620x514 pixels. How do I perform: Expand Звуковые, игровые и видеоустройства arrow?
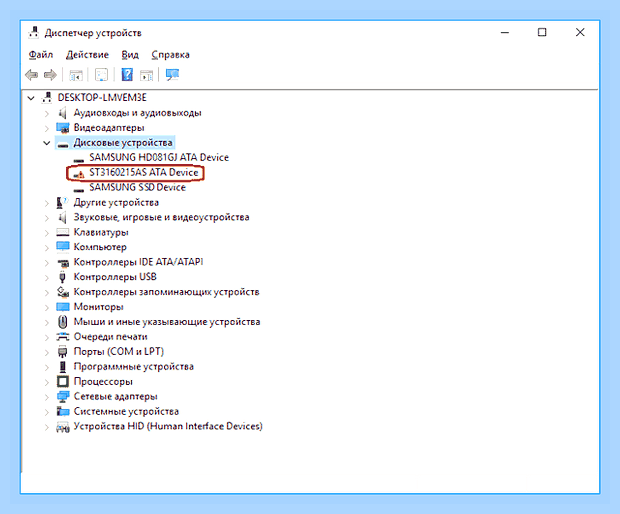click(47, 218)
